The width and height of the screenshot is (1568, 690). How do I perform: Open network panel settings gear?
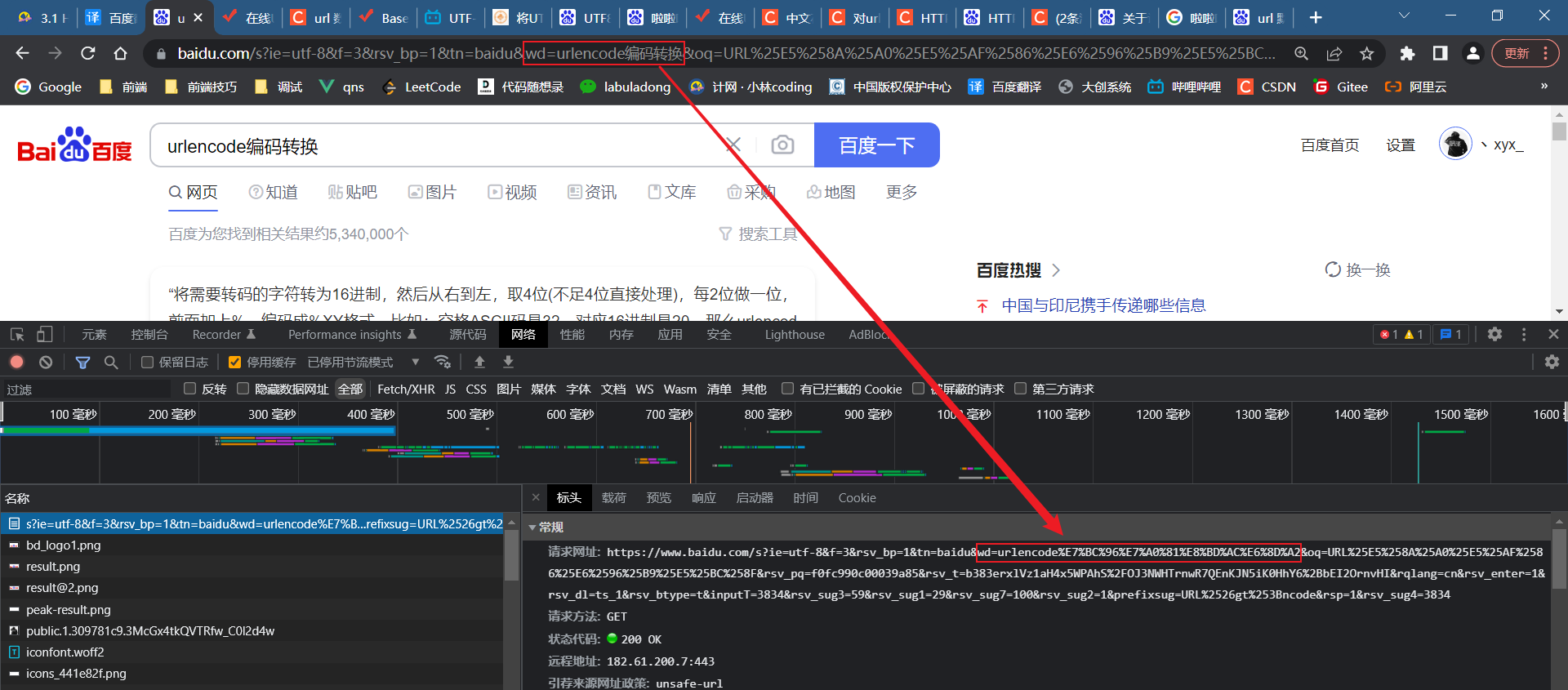coord(1552,362)
